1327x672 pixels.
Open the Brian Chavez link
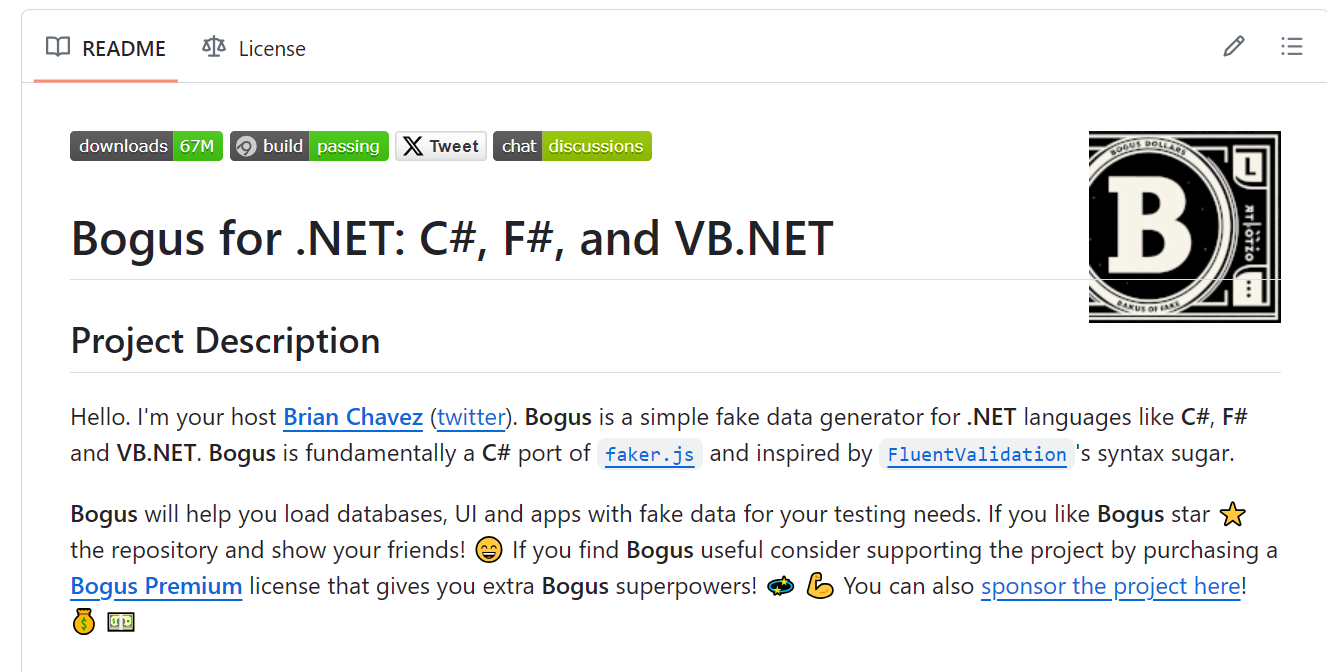point(353,416)
